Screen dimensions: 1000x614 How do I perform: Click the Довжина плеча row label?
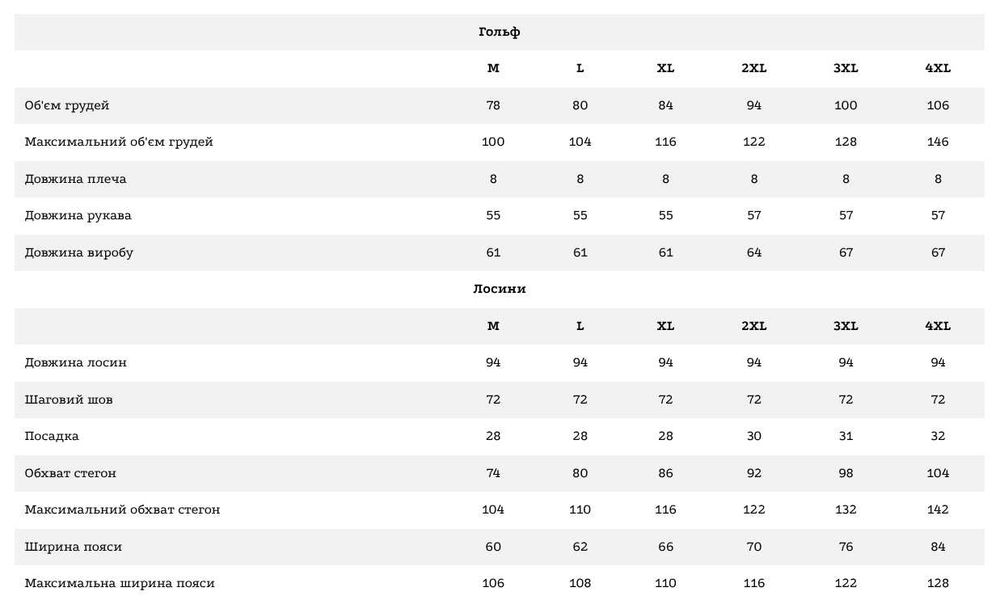point(76,179)
